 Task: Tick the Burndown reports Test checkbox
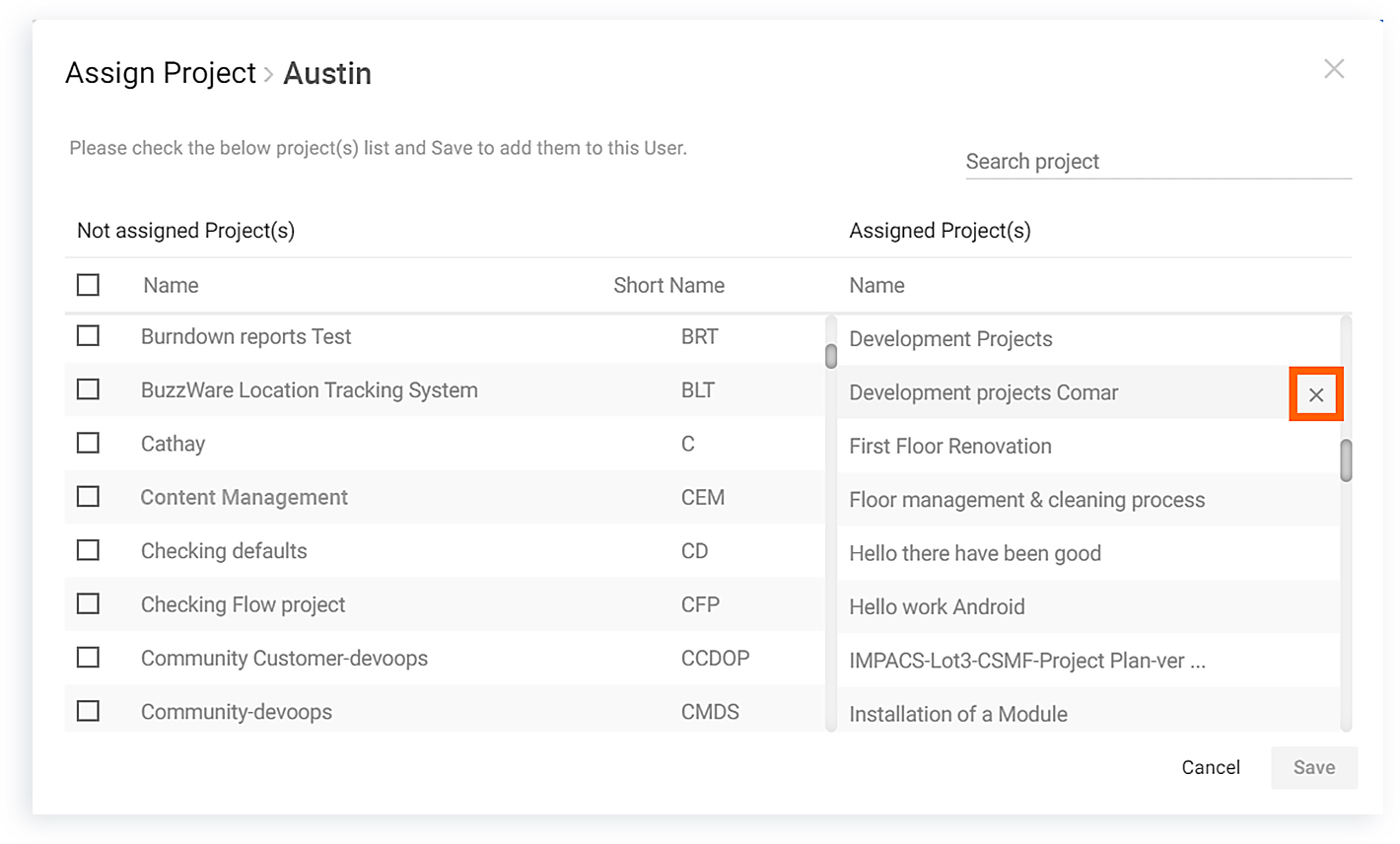pyautogui.click(x=88, y=336)
